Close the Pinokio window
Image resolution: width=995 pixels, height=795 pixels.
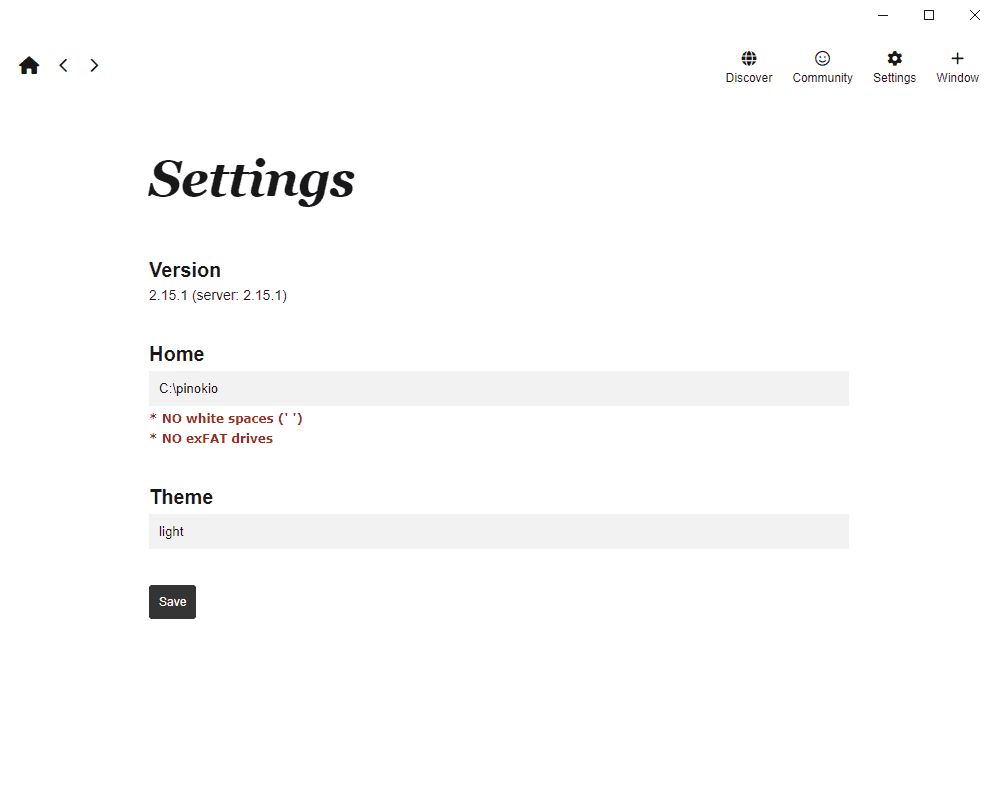975,15
